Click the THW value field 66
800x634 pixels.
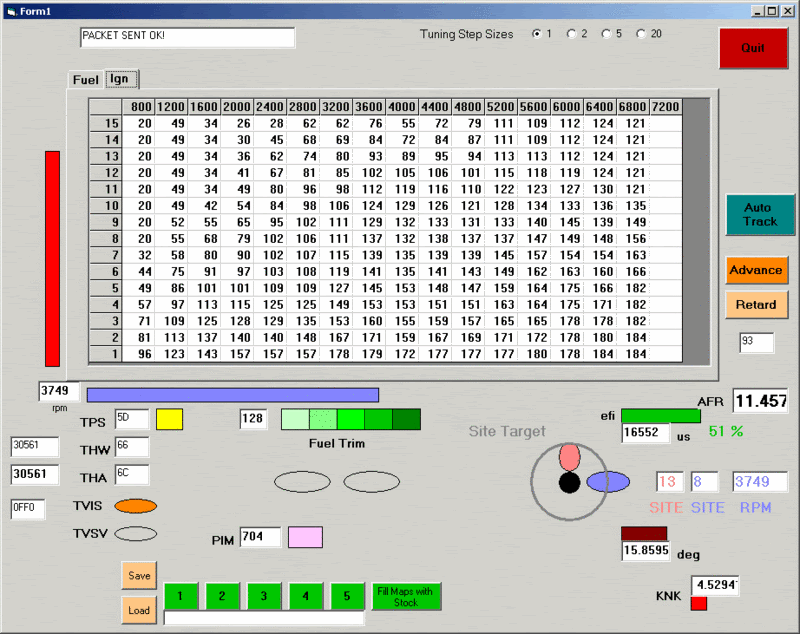coord(132,446)
